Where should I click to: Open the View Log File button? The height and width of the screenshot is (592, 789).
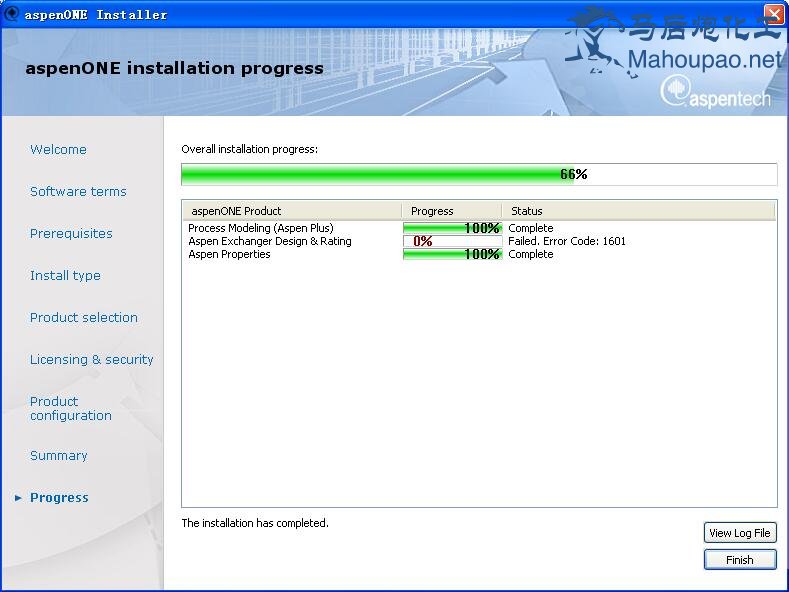pos(740,533)
